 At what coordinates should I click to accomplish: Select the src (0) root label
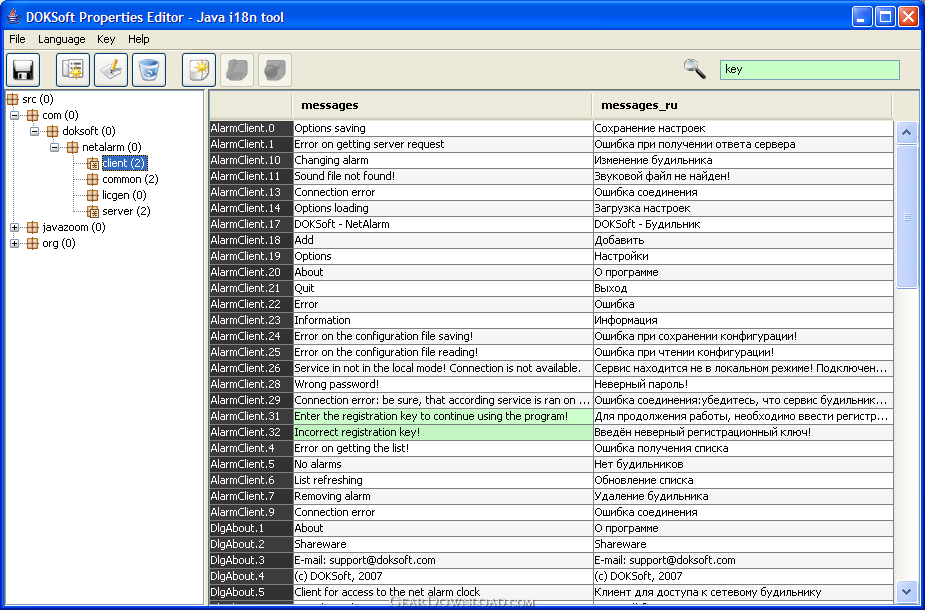[x=38, y=99]
